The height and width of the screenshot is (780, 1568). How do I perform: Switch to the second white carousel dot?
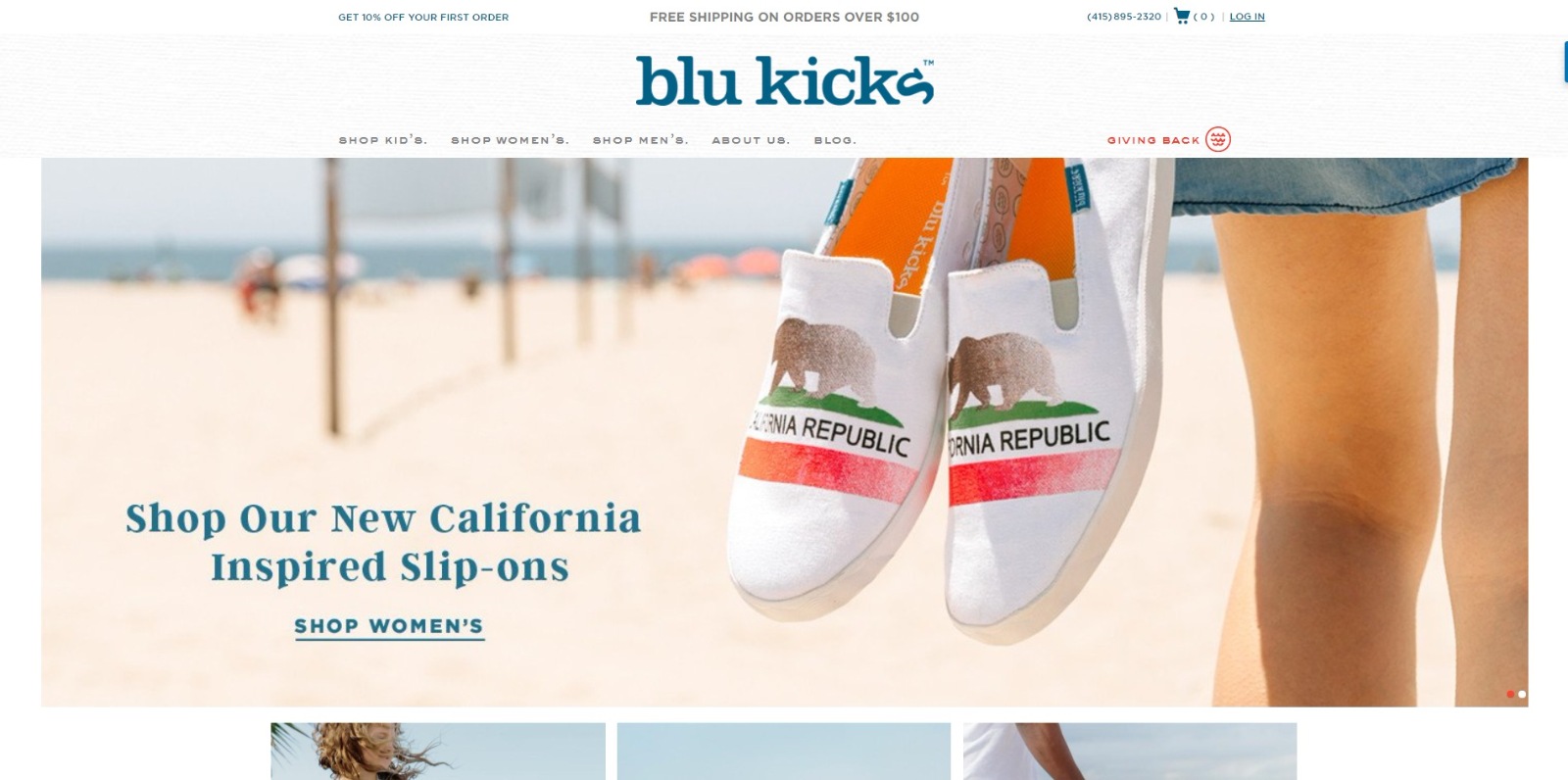coord(1522,694)
